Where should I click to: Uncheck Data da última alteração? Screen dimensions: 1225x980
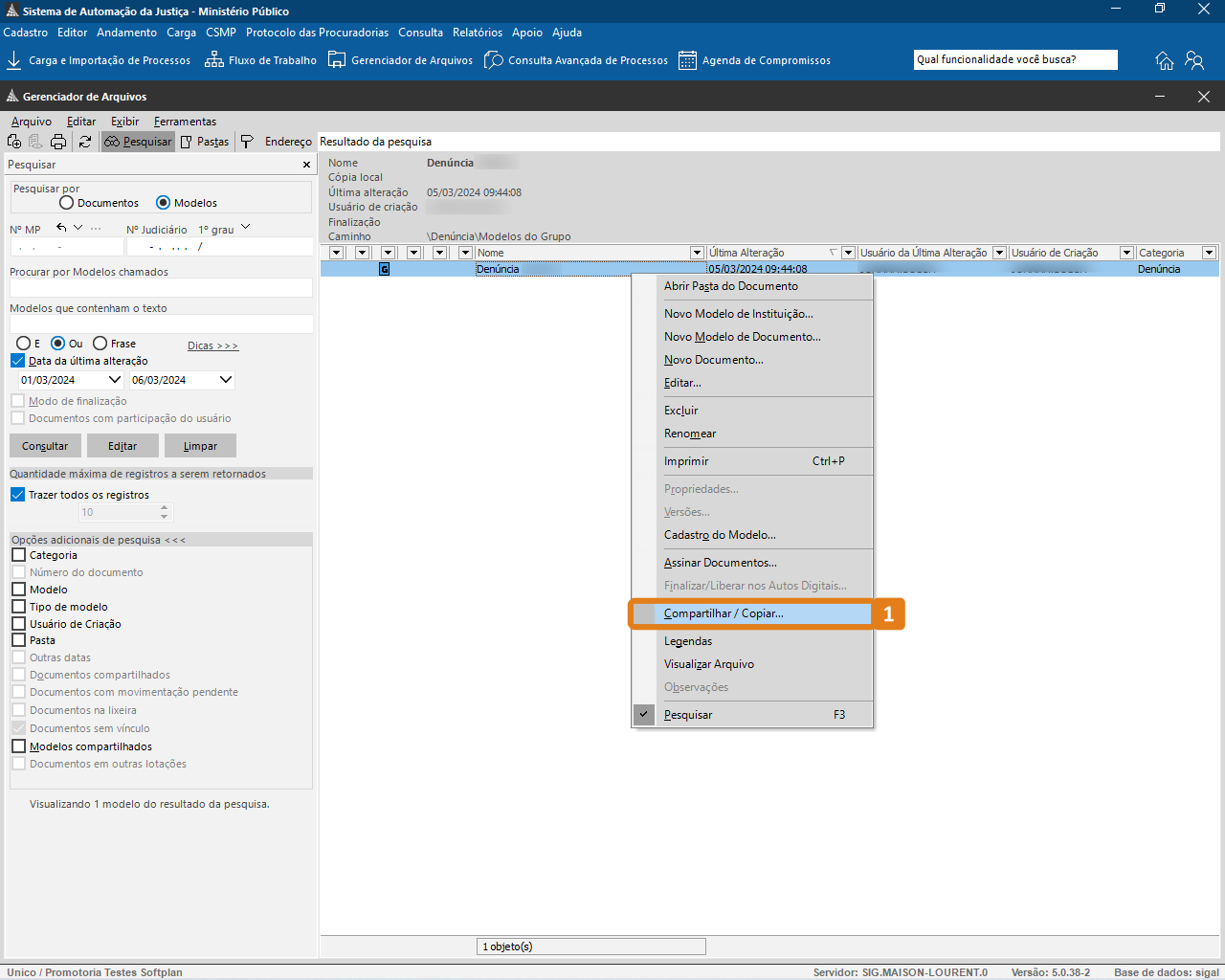coord(18,361)
